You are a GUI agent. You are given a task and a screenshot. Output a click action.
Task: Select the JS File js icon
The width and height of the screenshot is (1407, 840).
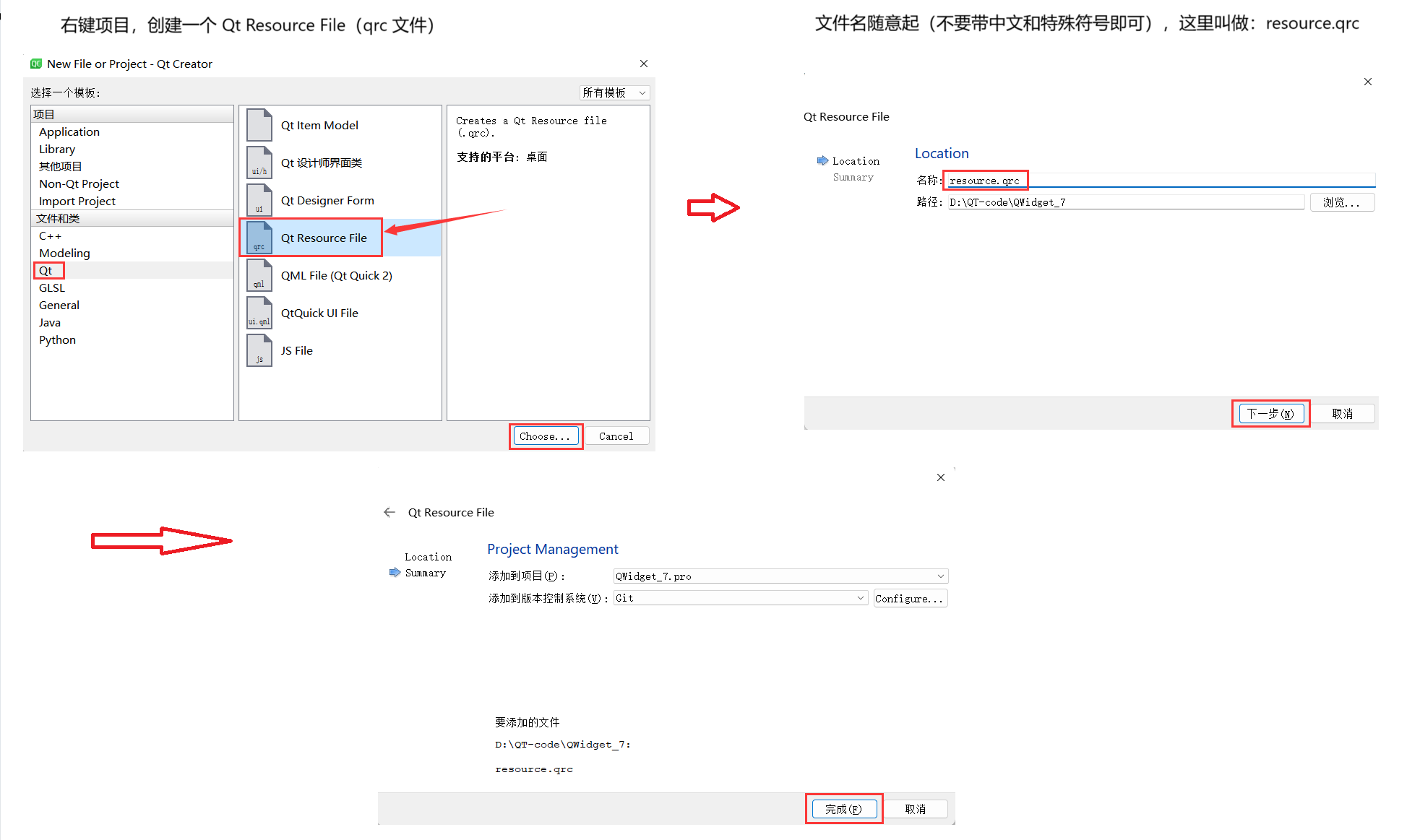tap(259, 350)
